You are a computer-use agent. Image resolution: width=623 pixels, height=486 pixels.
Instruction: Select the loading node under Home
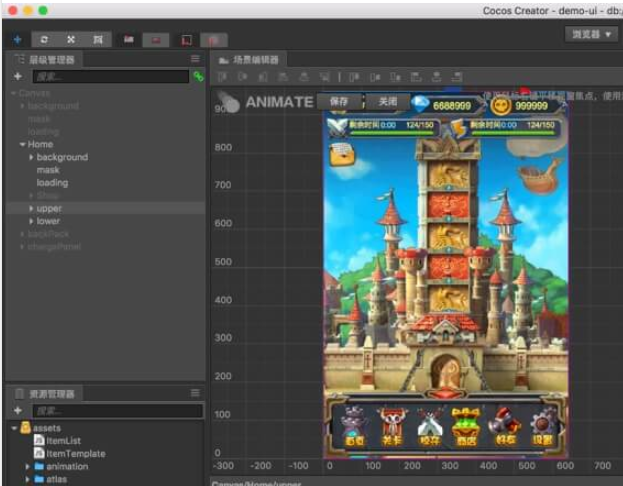click(x=52, y=183)
